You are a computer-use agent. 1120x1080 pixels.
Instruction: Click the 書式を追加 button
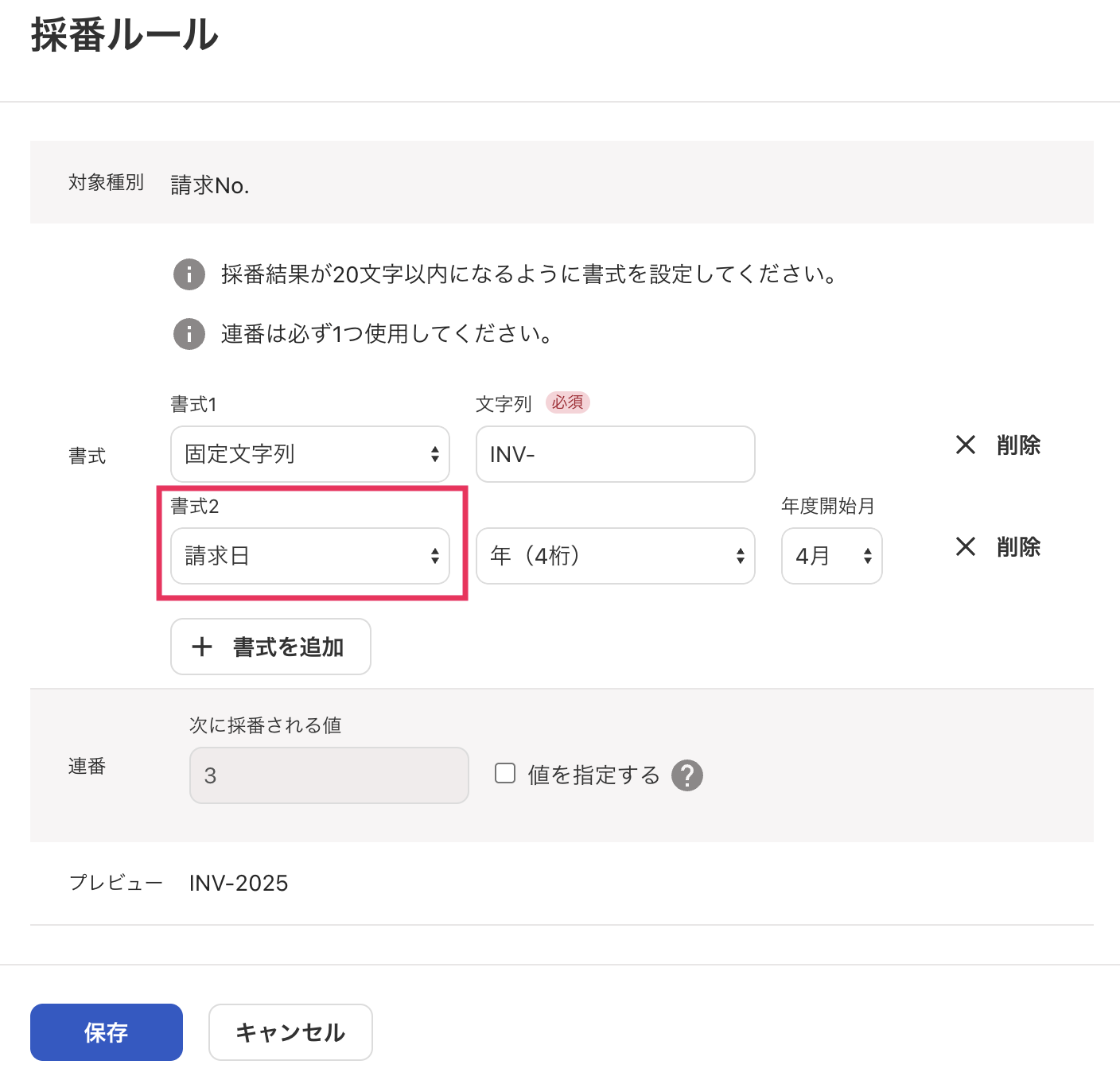[x=270, y=647]
